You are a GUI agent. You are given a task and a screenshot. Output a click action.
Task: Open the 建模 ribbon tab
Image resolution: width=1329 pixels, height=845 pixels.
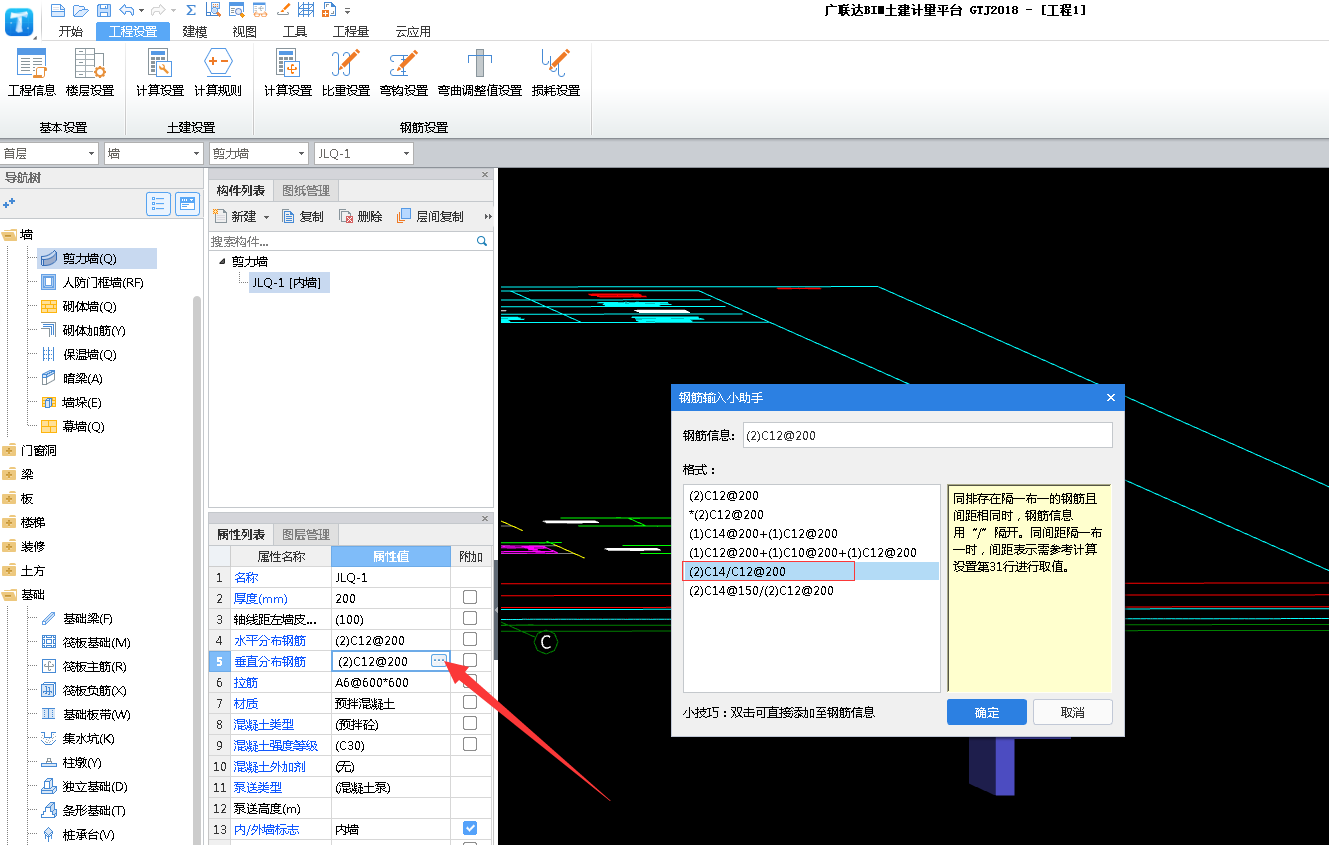coord(195,31)
